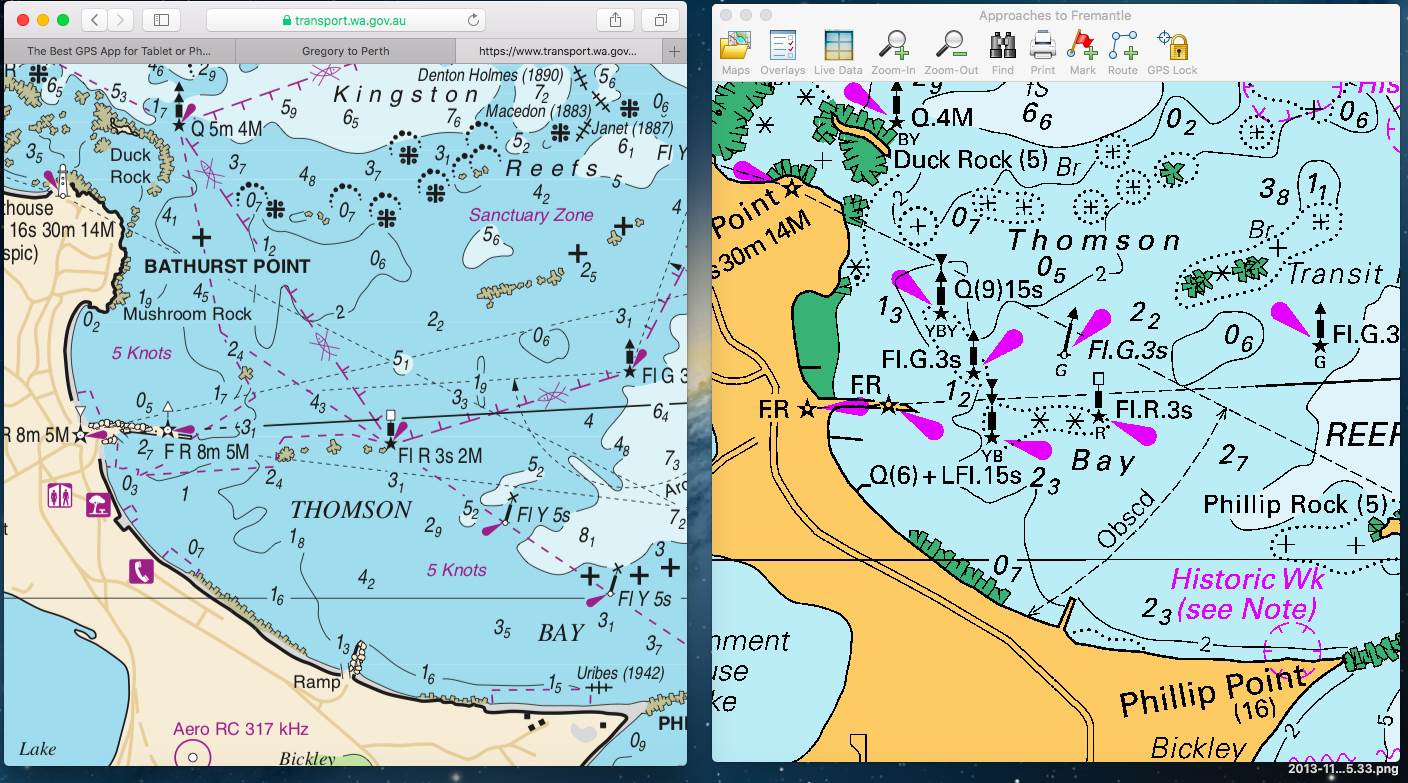Print the chart using Print icon
The image size is (1408, 783).
tap(1042, 47)
